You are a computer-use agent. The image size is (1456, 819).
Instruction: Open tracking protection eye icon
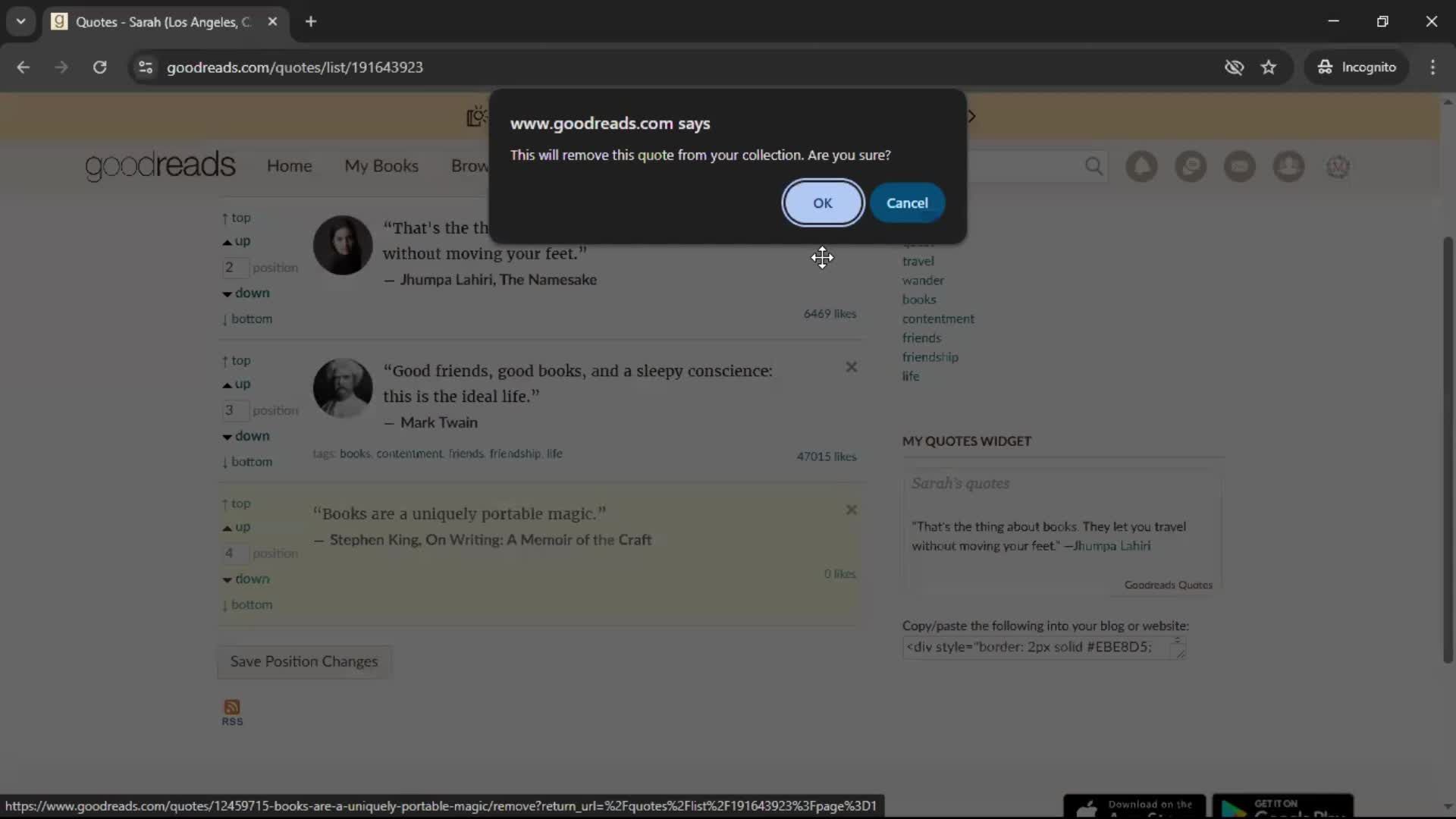pos(1234,67)
